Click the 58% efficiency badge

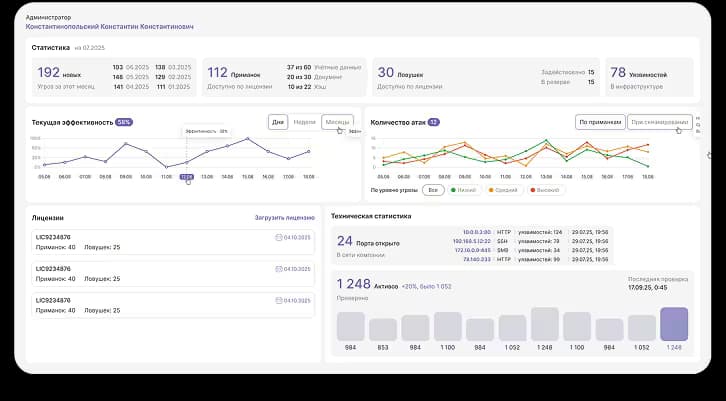(124, 122)
